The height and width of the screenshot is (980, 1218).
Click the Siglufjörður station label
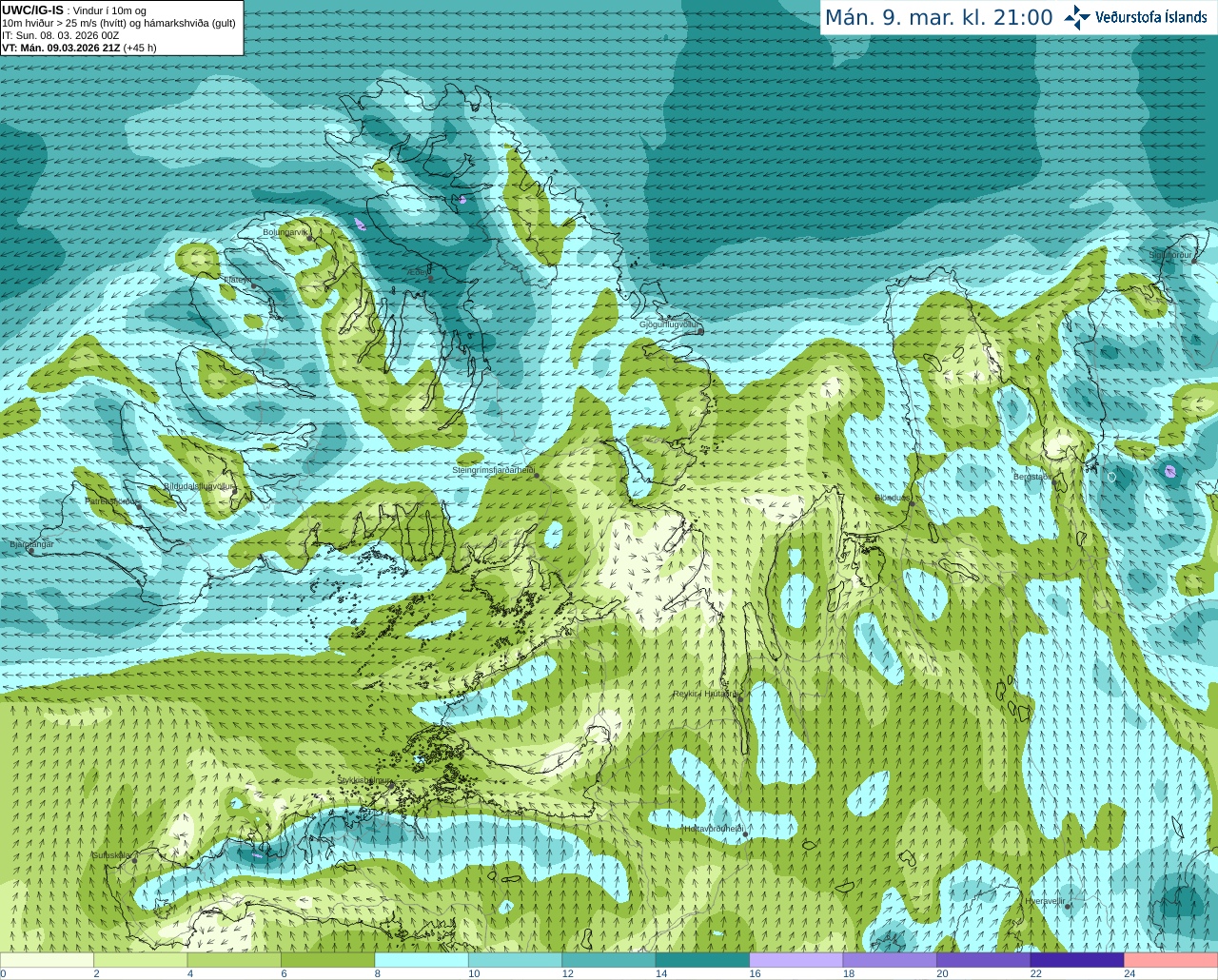tap(1170, 255)
